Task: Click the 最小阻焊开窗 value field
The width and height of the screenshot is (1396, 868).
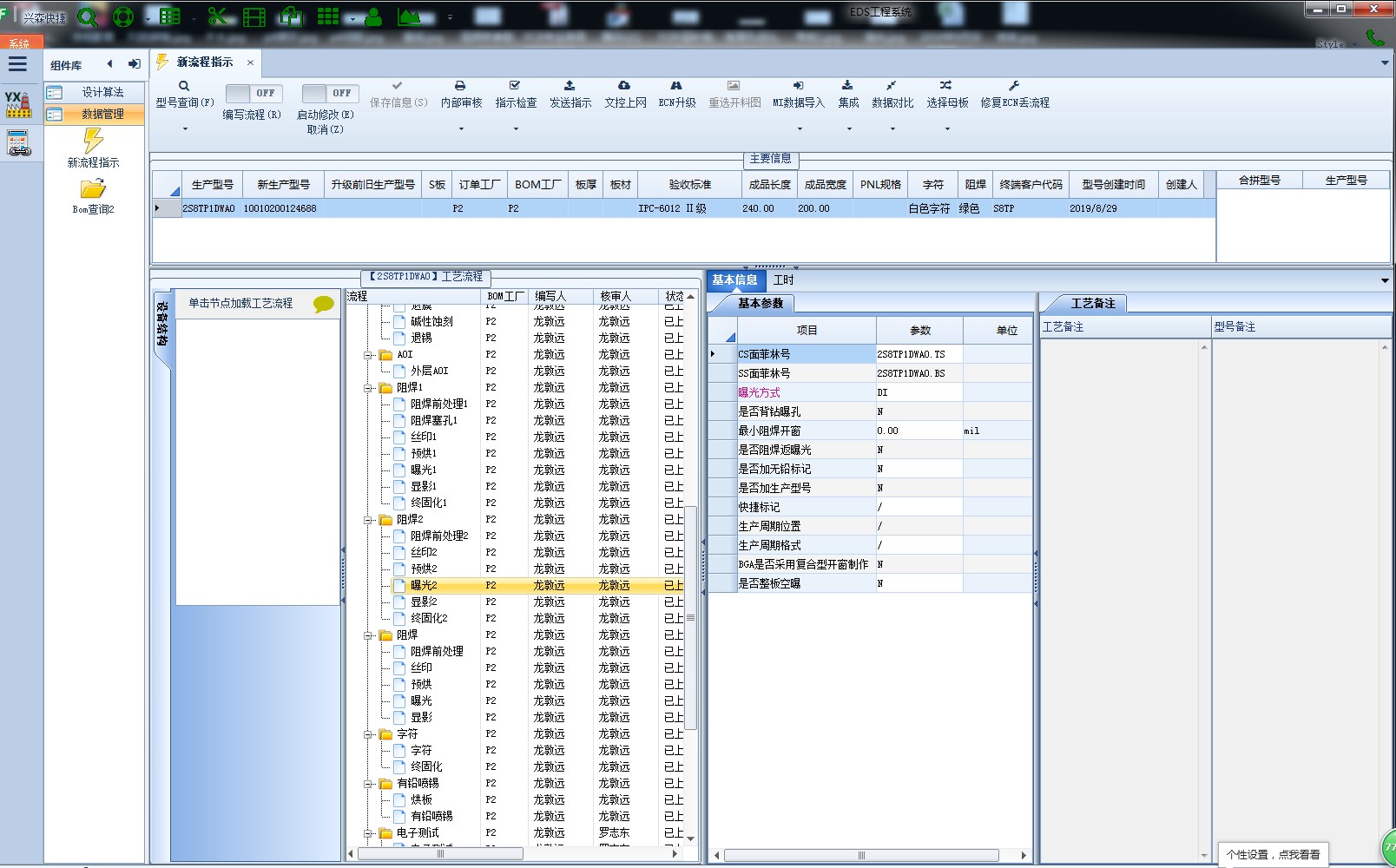Action: pos(919,431)
